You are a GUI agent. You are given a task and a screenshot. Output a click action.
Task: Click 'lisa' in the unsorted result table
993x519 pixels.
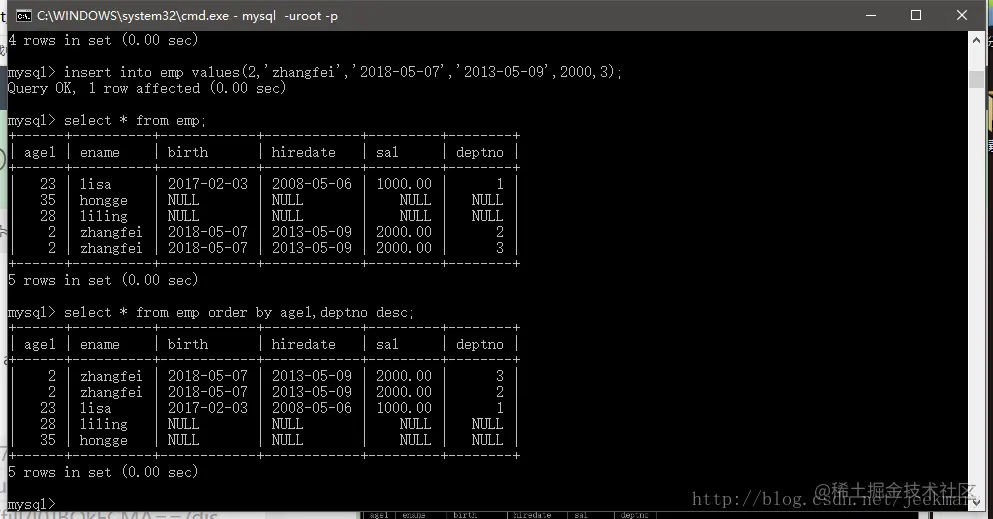point(96,184)
